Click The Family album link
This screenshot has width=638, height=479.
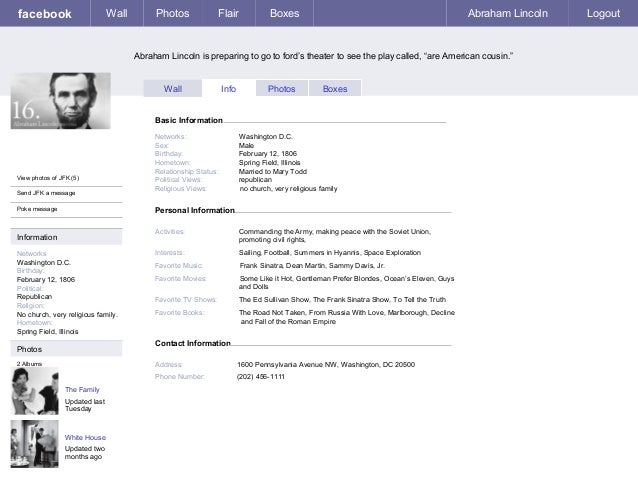click(82, 389)
